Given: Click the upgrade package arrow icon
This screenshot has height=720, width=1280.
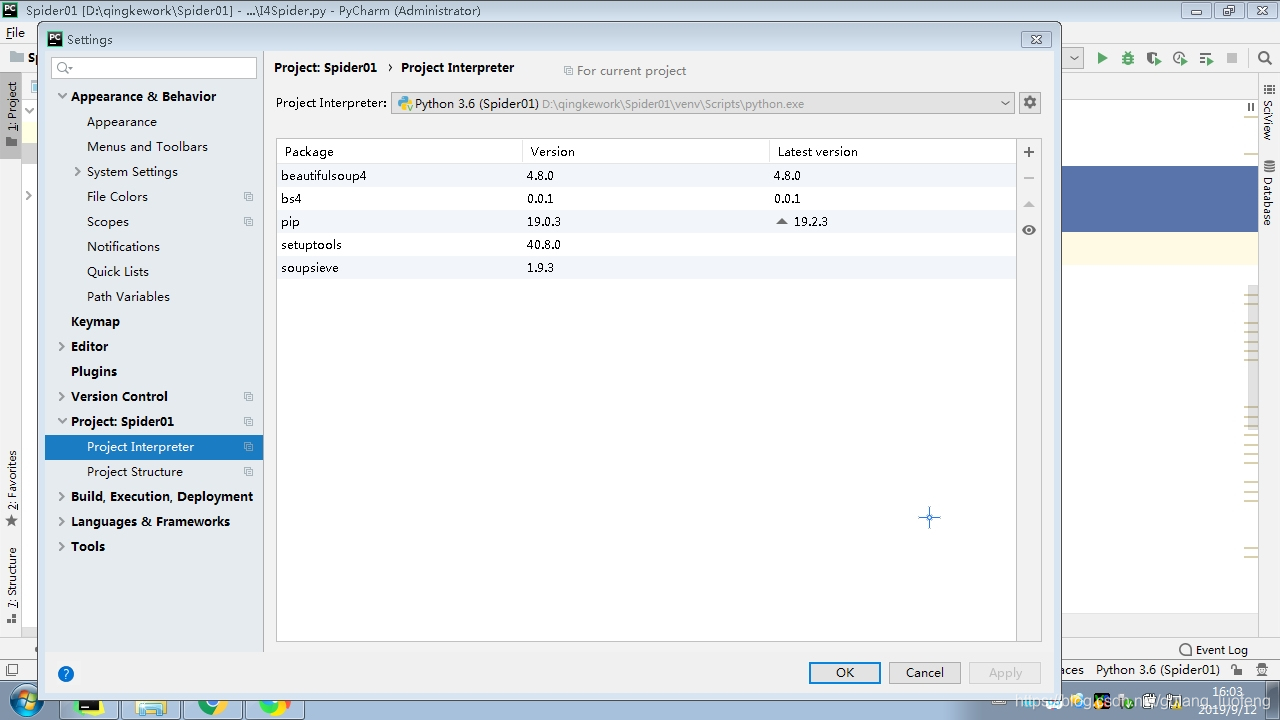Looking at the screenshot, I should tap(1028, 204).
